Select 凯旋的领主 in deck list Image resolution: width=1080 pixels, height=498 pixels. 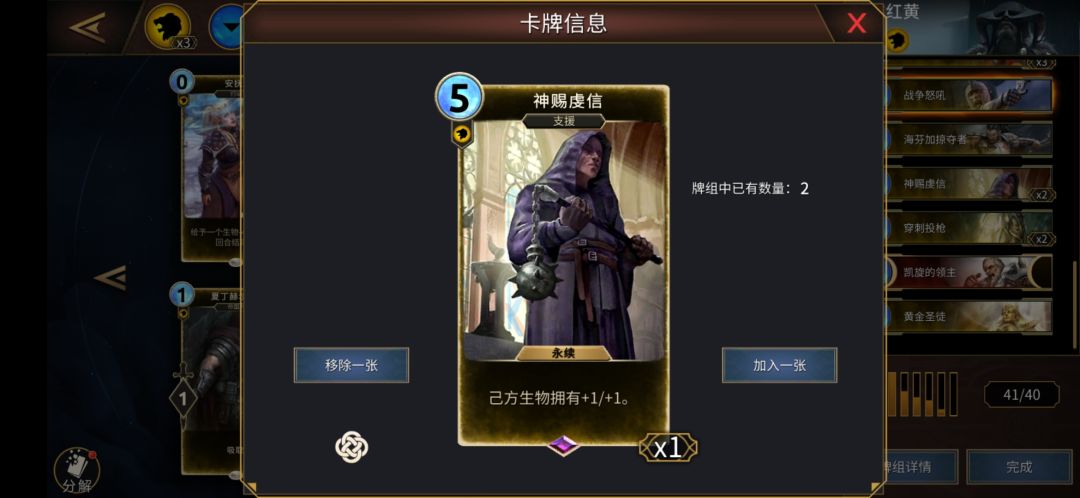pos(970,272)
